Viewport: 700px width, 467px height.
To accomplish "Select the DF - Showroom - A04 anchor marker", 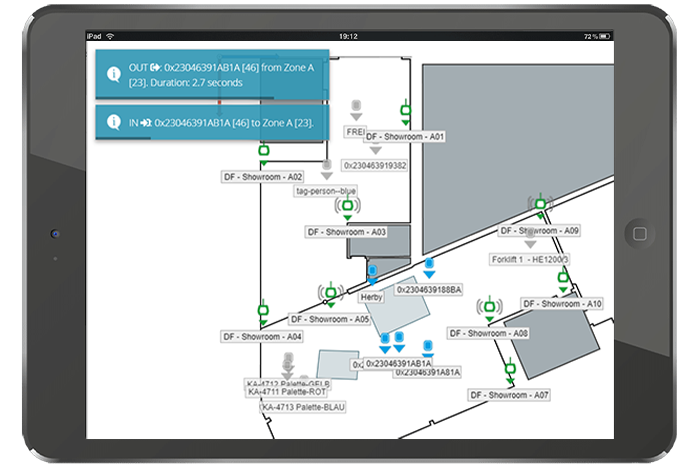I will click(263, 311).
